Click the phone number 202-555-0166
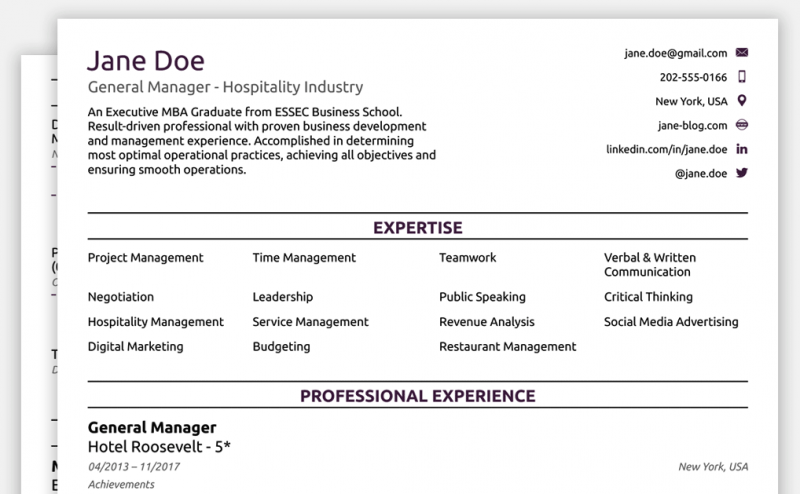 [693, 78]
